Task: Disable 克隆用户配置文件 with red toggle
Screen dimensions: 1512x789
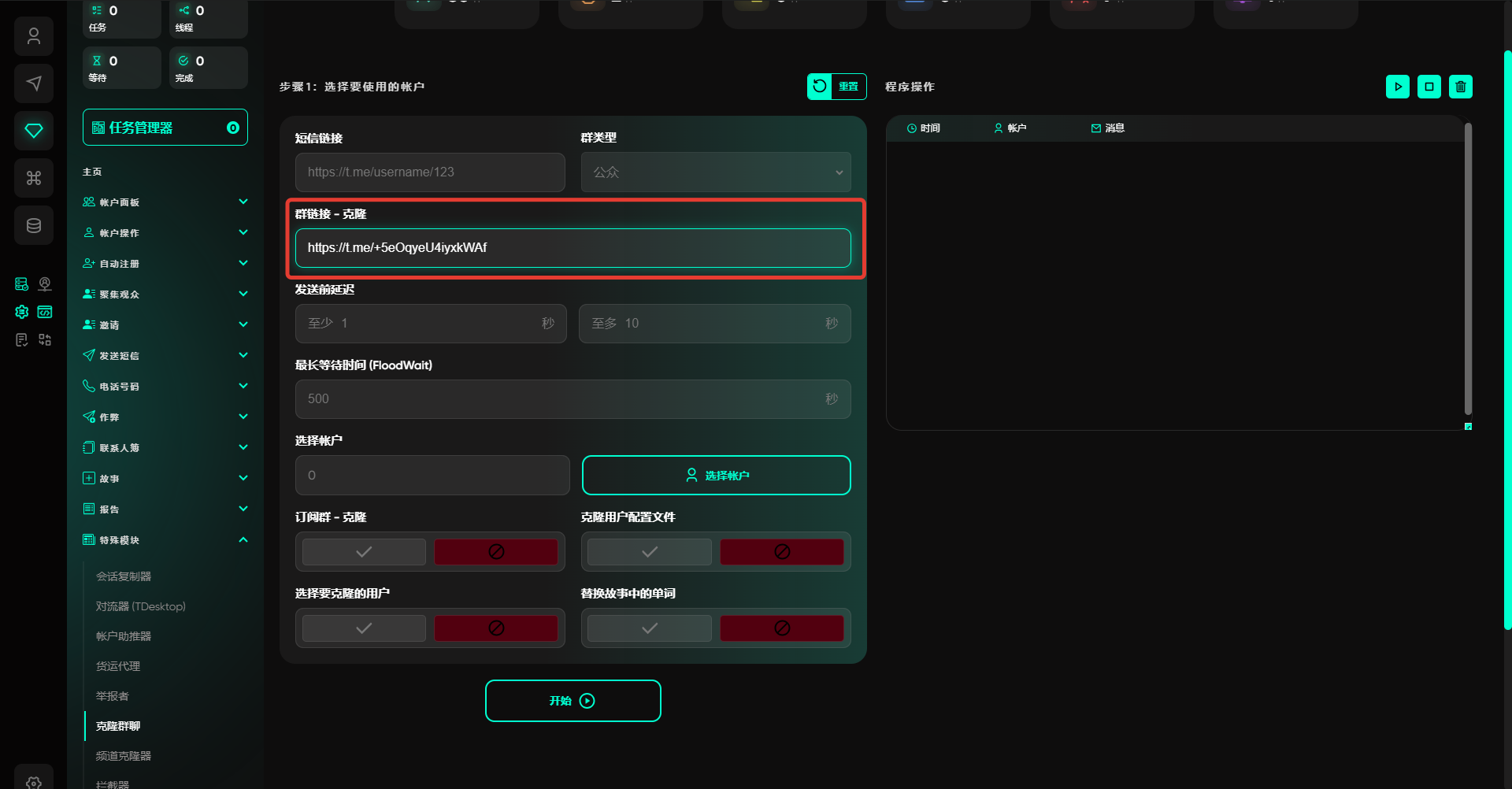Action: coord(781,552)
